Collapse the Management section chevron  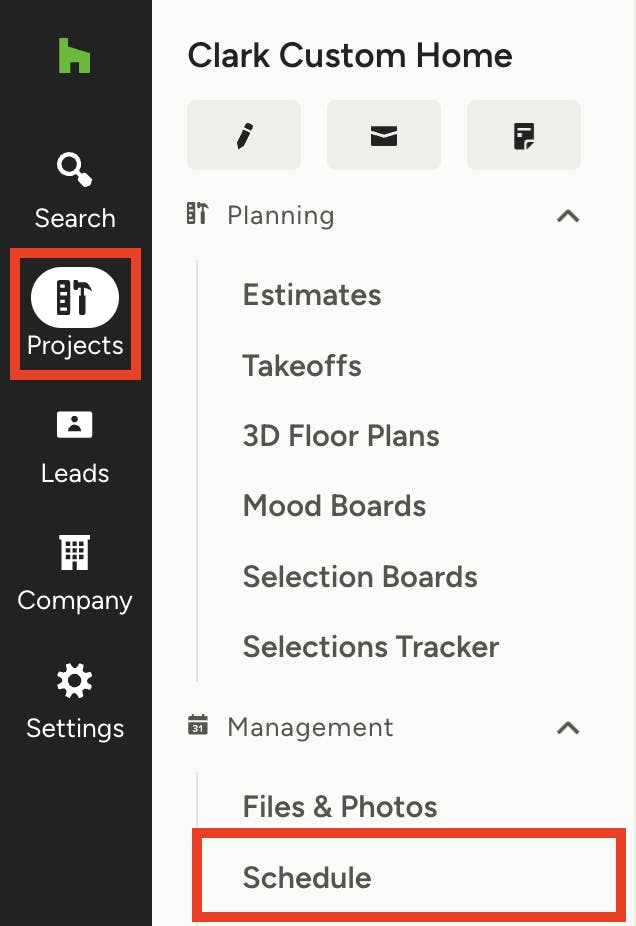[568, 728]
